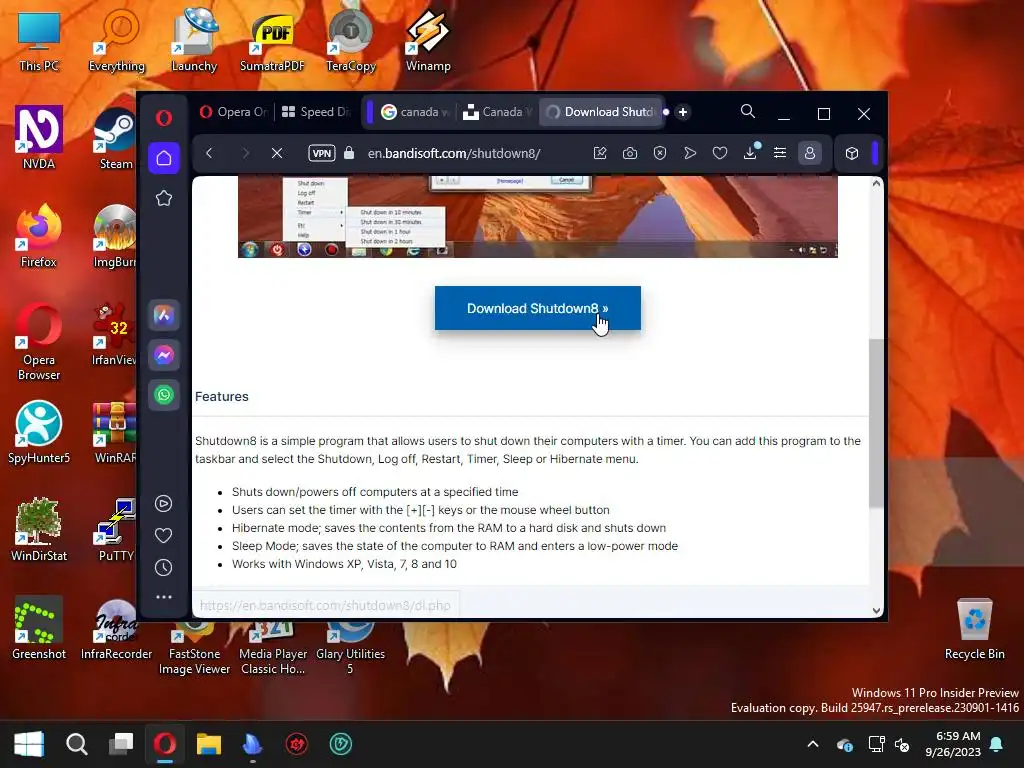The height and width of the screenshot is (768, 1024).
Task: Open the notification bell icon
Action: point(997,744)
